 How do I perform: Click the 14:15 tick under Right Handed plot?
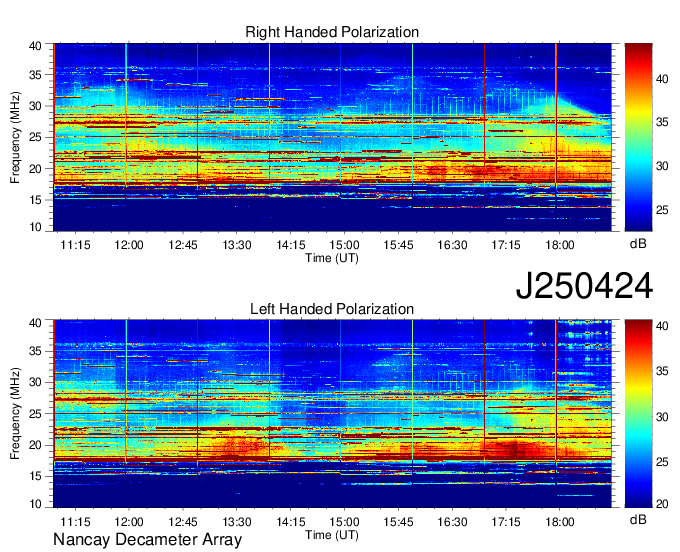coord(291,245)
